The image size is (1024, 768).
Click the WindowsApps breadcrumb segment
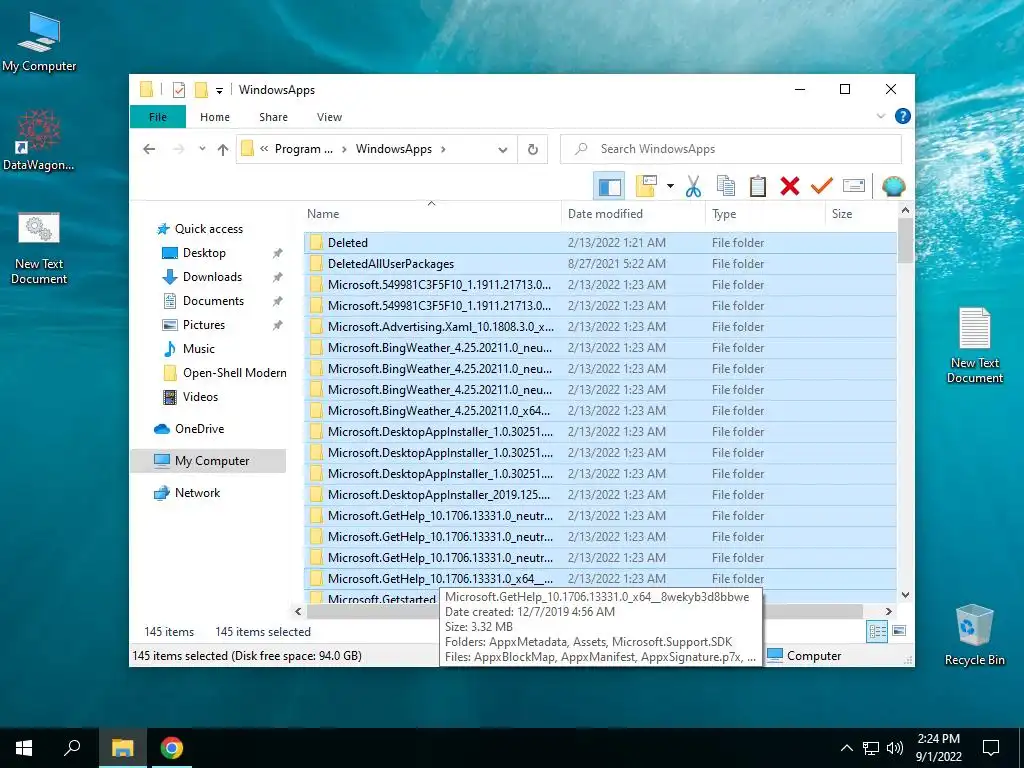[x=394, y=149]
